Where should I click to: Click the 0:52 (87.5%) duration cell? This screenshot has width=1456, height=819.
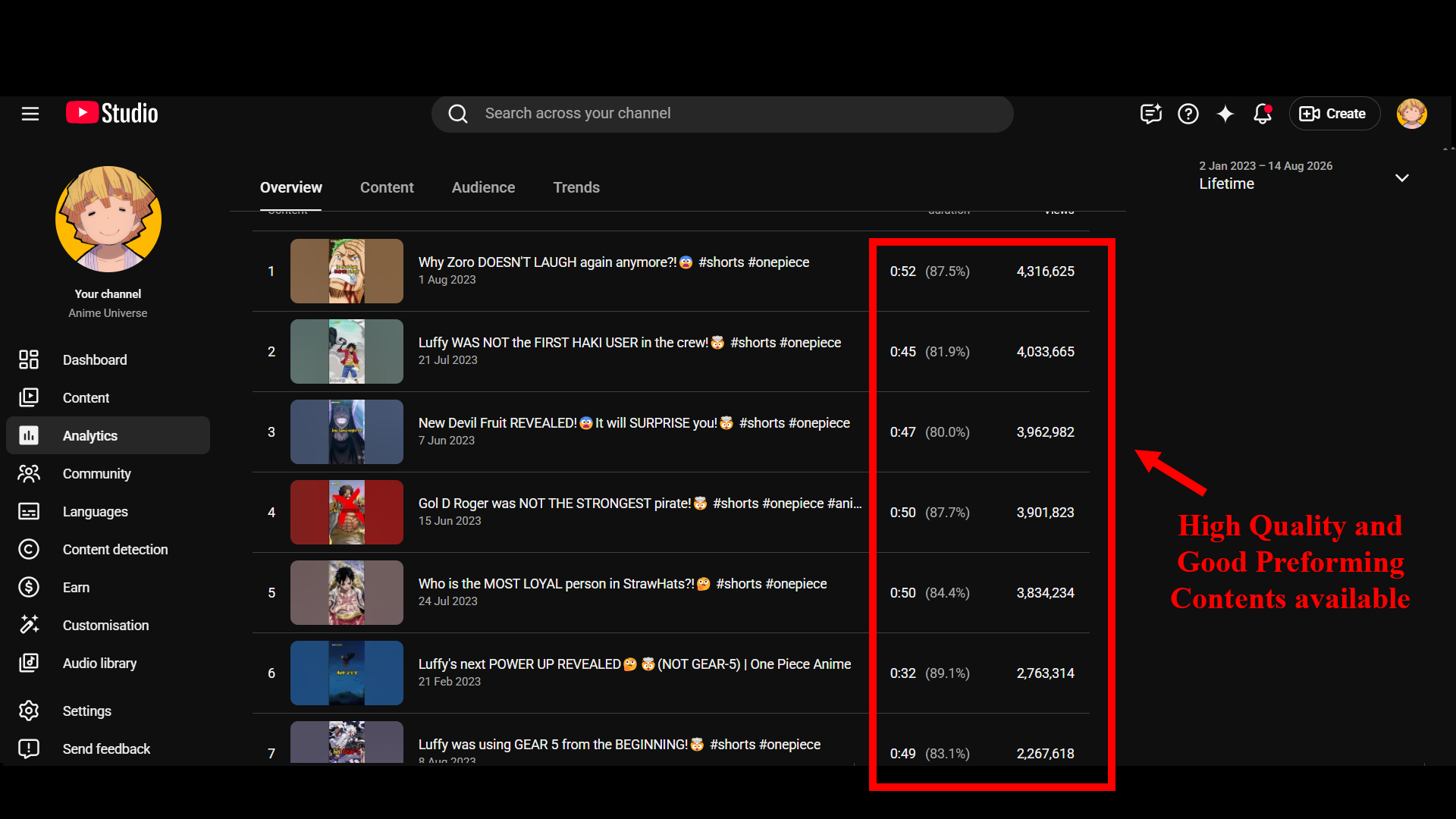[930, 271]
